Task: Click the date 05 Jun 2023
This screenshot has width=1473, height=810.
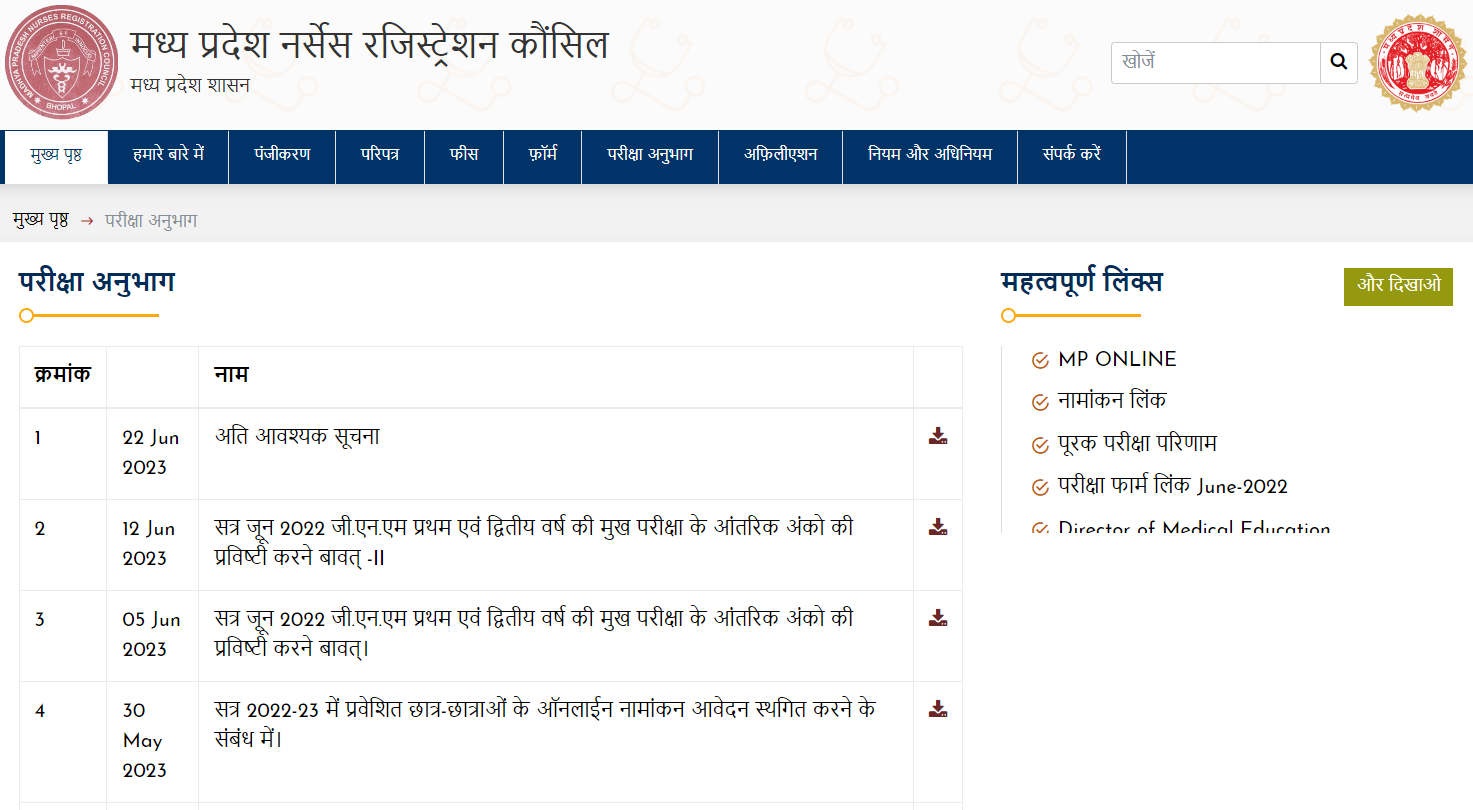Action: tap(151, 635)
